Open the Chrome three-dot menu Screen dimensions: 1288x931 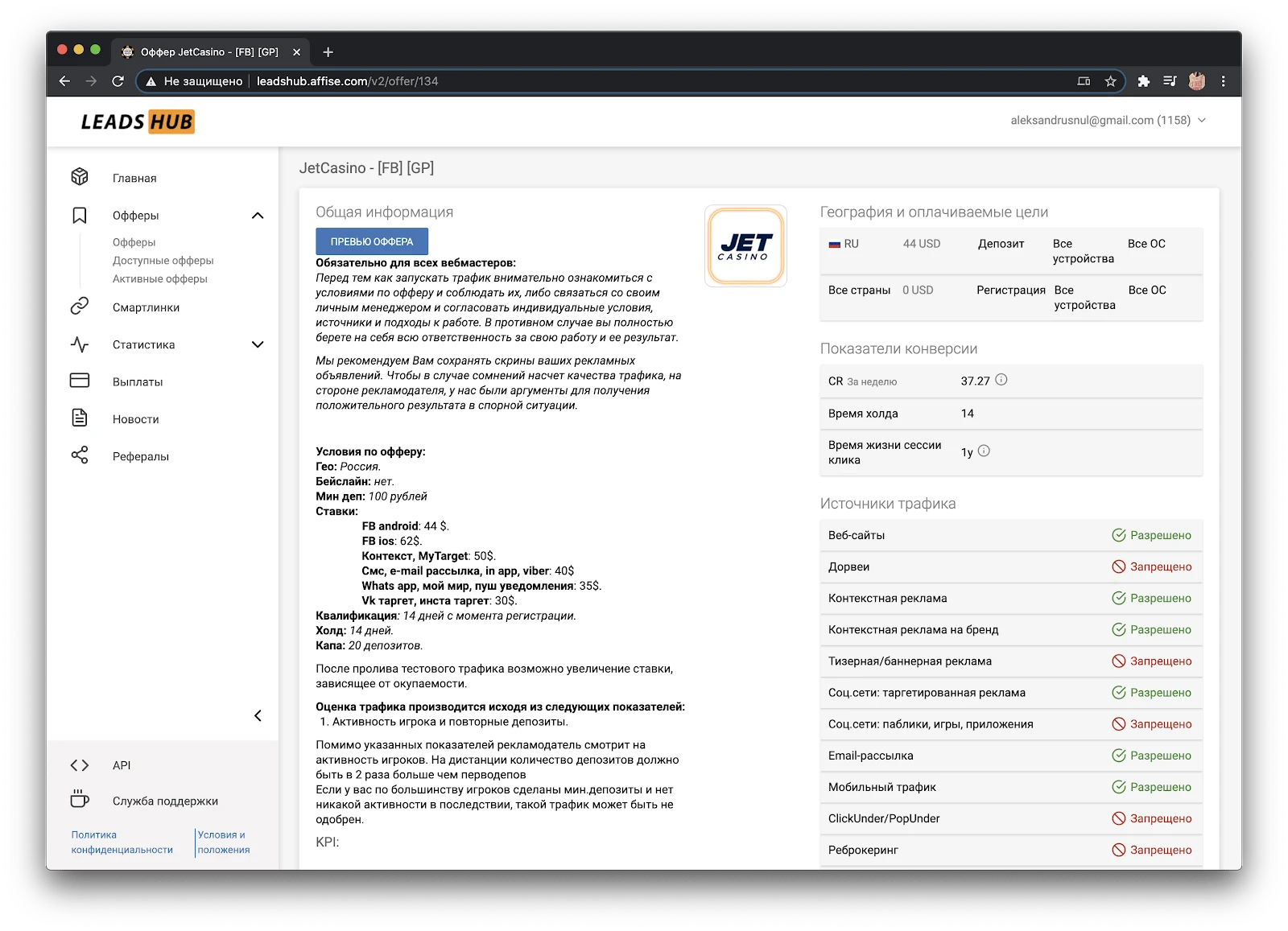pos(1224,81)
